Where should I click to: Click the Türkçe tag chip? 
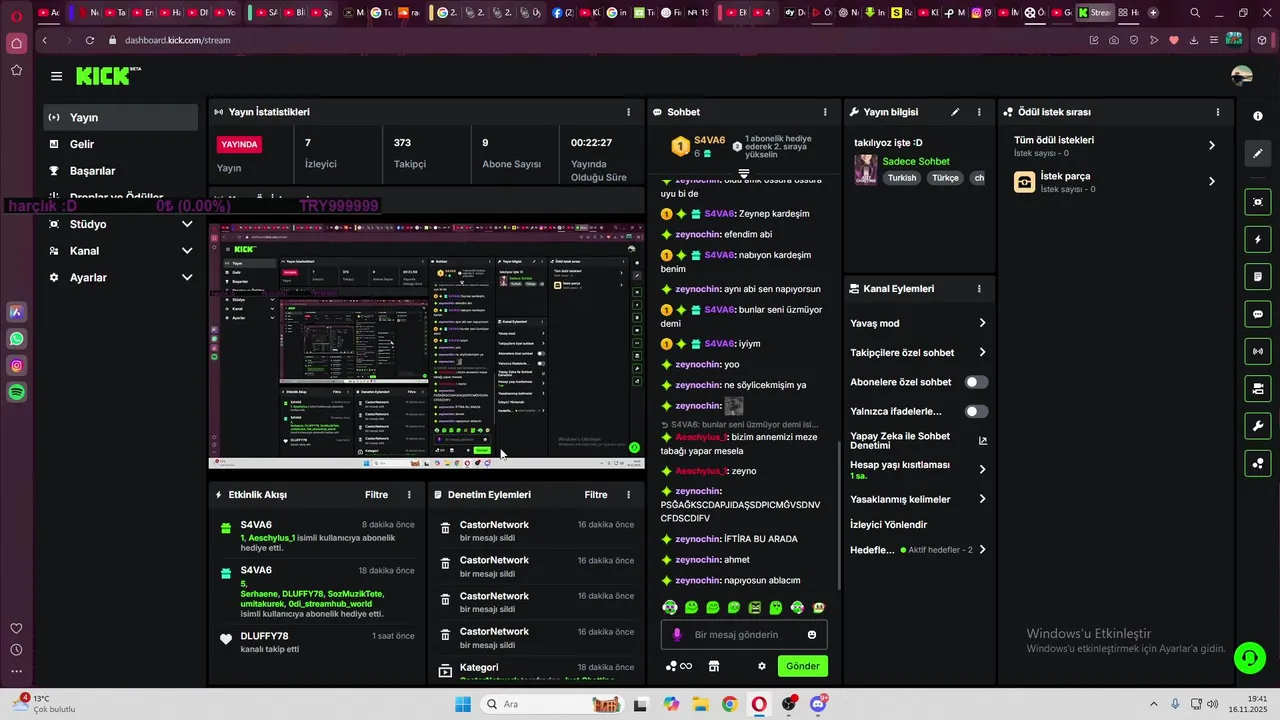click(x=945, y=178)
